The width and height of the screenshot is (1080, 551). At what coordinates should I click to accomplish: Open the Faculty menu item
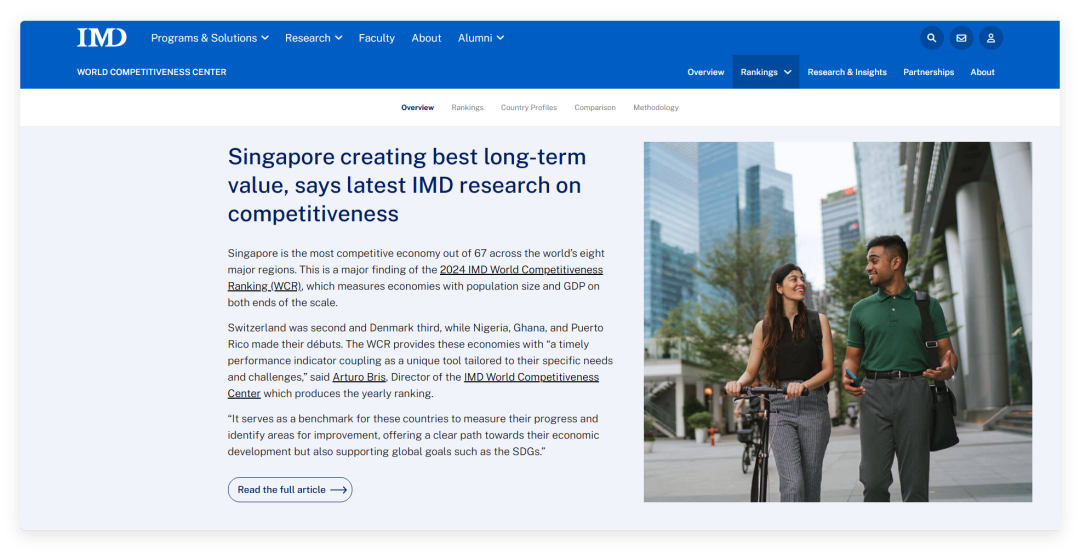tap(377, 38)
